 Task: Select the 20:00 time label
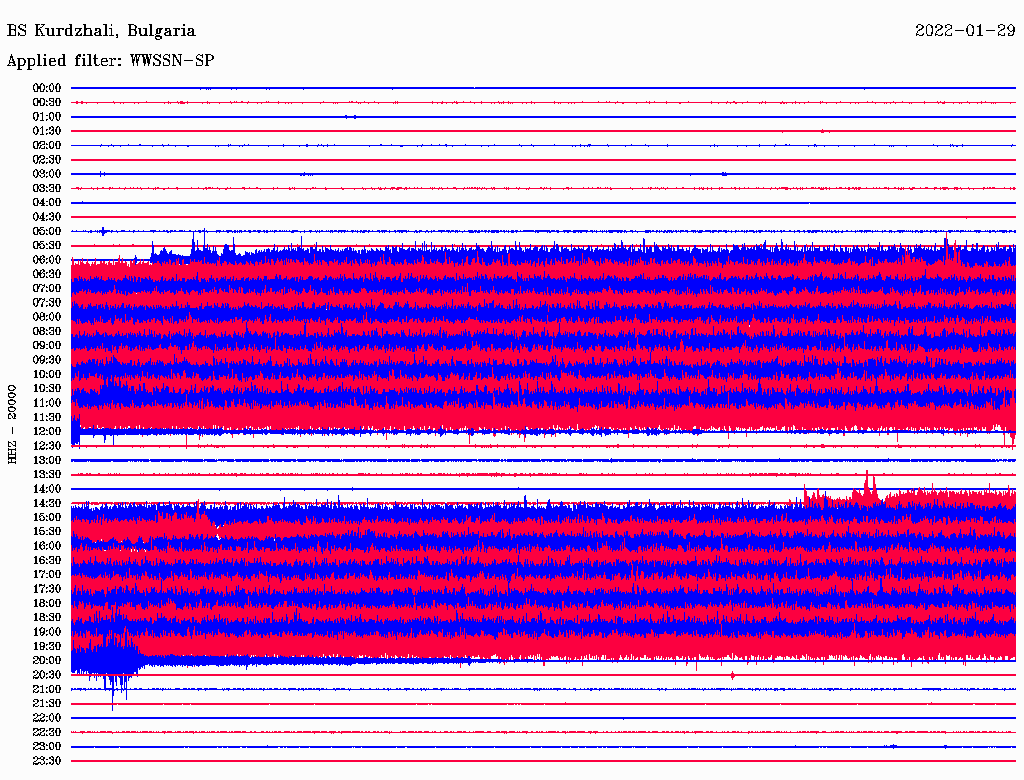47,660
